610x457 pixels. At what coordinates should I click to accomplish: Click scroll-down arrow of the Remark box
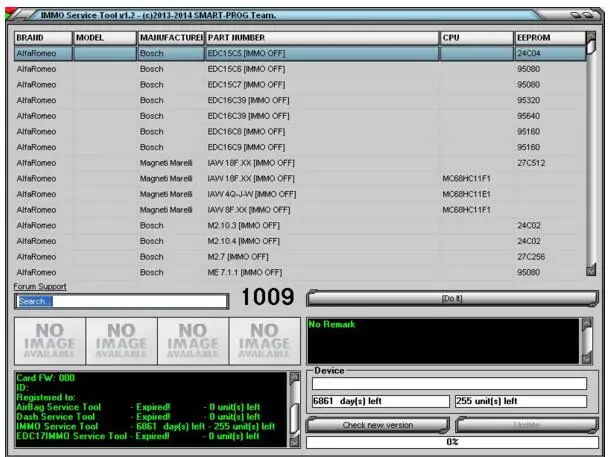587,358
